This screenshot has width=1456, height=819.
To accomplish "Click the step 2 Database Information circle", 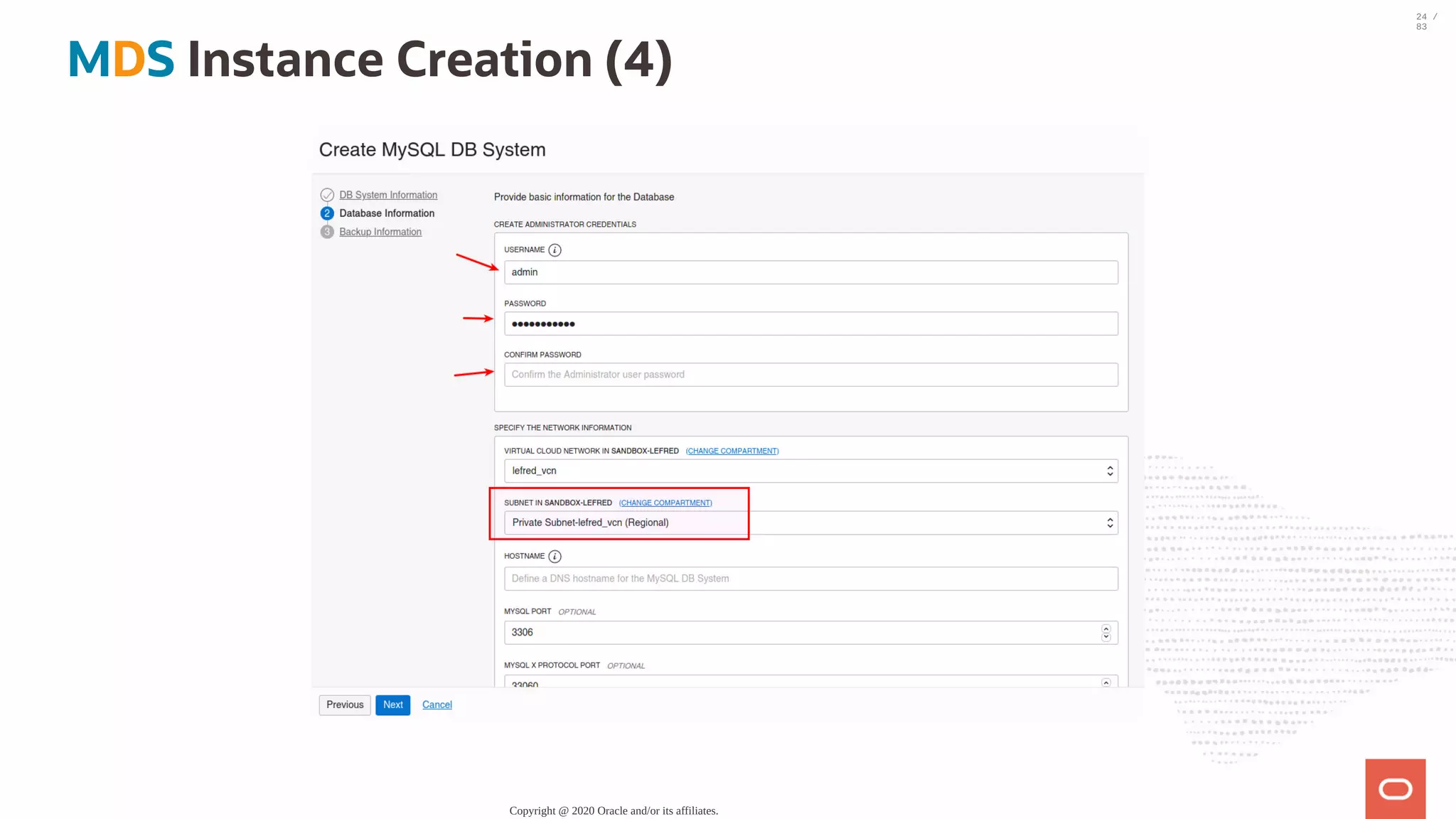I will (x=327, y=213).
